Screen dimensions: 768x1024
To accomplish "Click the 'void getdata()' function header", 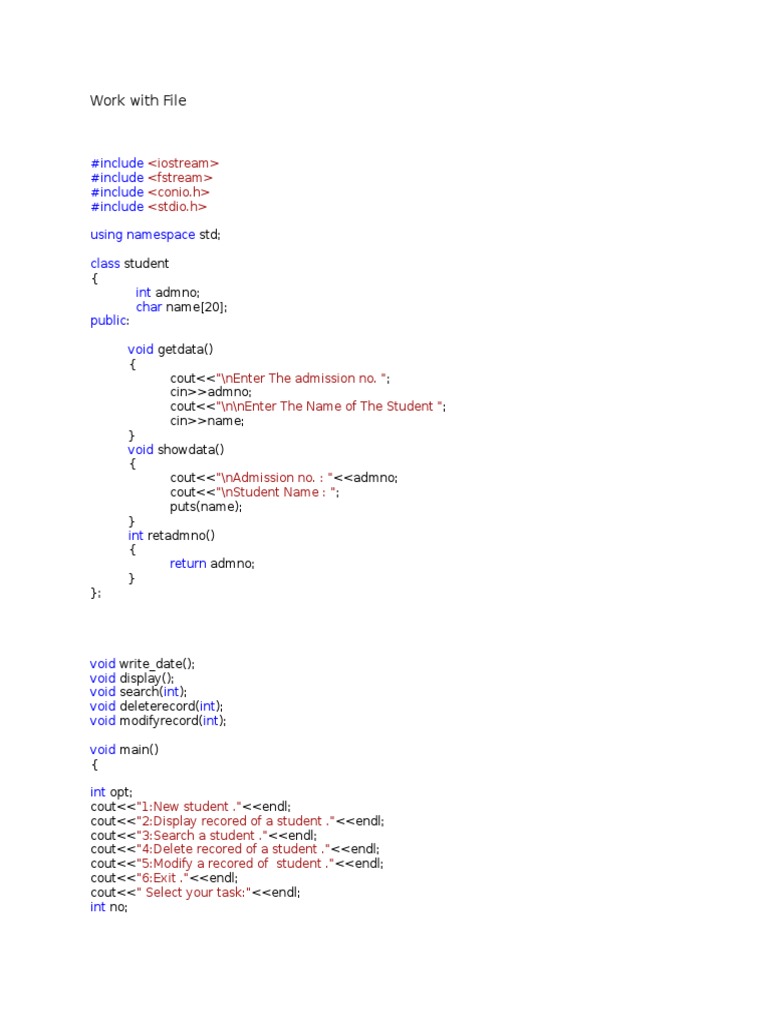I will point(170,349).
